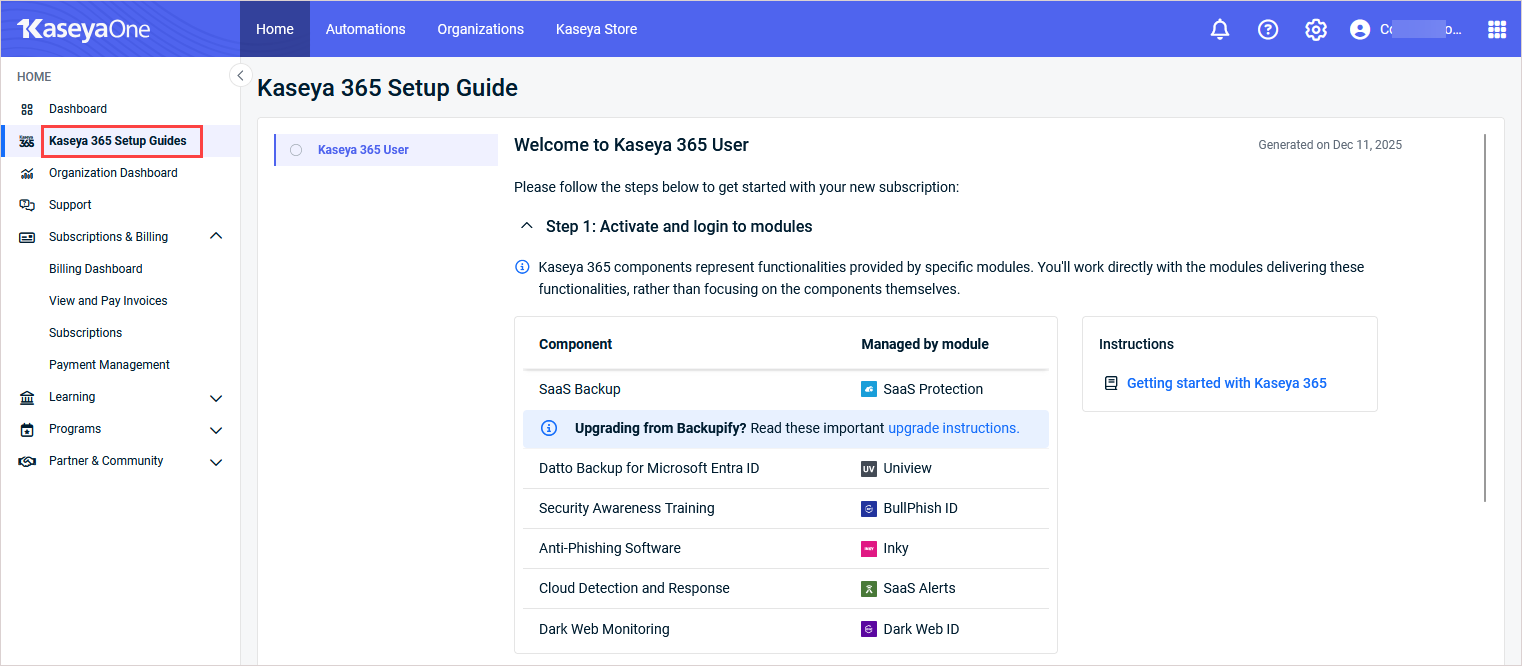The height and width of the screenshot is (666, 1522).
Task: Click the setup guide vertical scrollbar
Action: point(1485,318)
